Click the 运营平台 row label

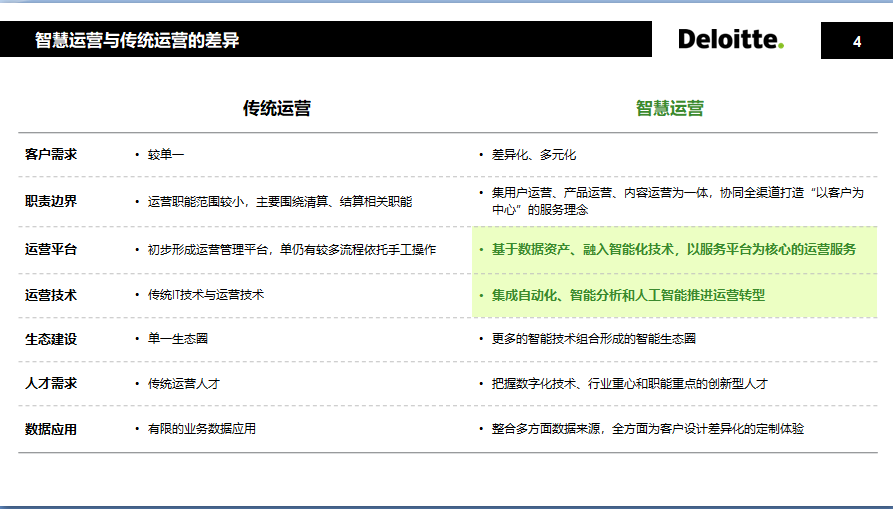tap(51, 249)
